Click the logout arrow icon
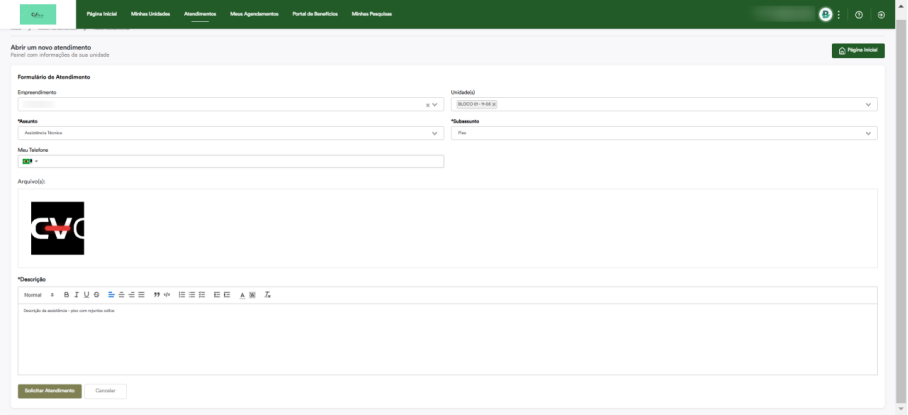Image resolution: width=908 pixels, height=415 pixels. [881, 15]
